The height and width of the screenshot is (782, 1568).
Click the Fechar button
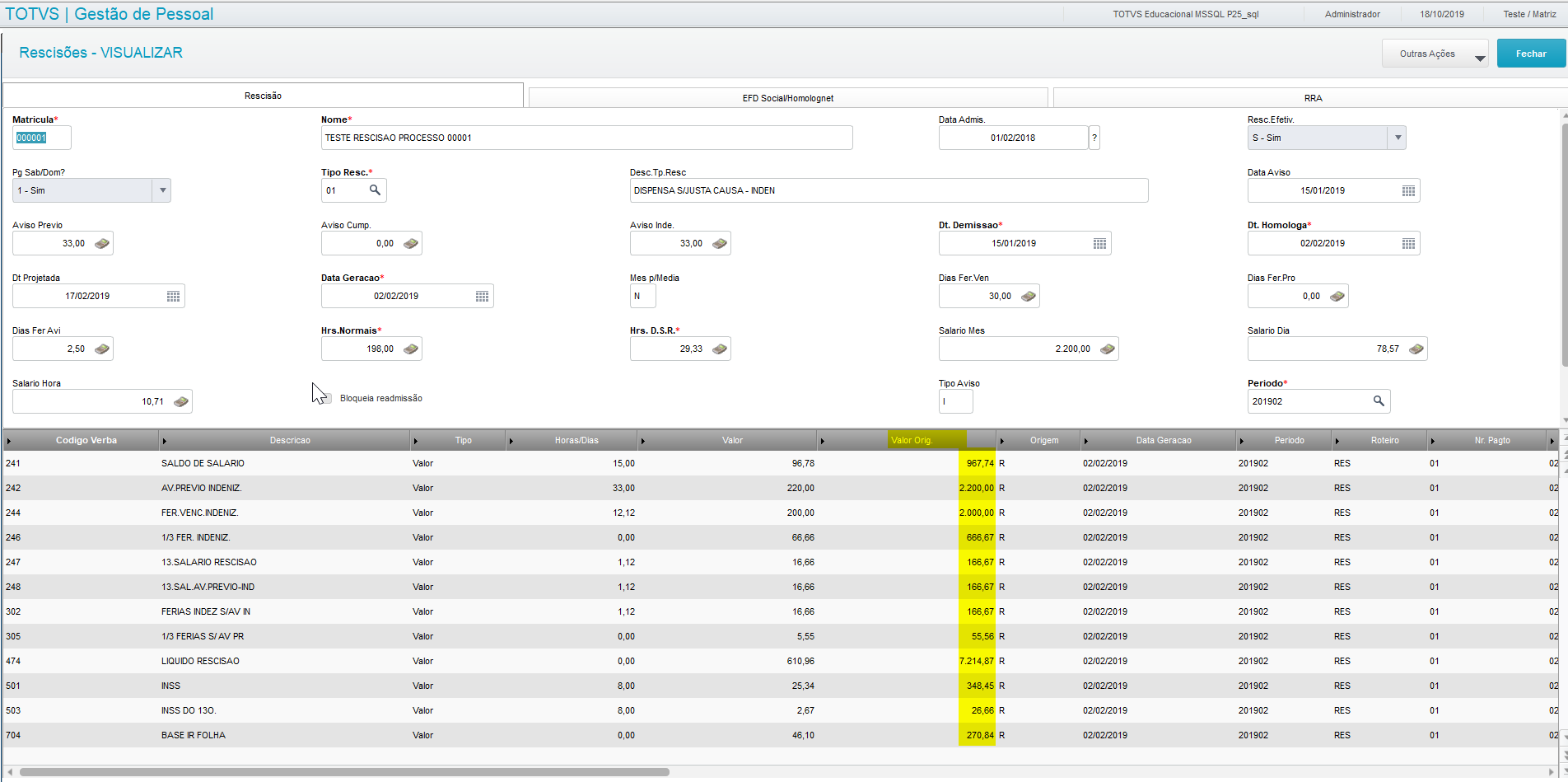click(x=1531, y=54)
